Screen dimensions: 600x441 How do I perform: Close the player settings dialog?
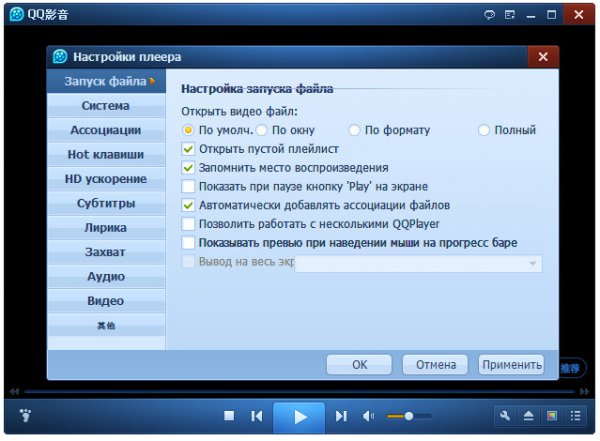pos(543,57)
